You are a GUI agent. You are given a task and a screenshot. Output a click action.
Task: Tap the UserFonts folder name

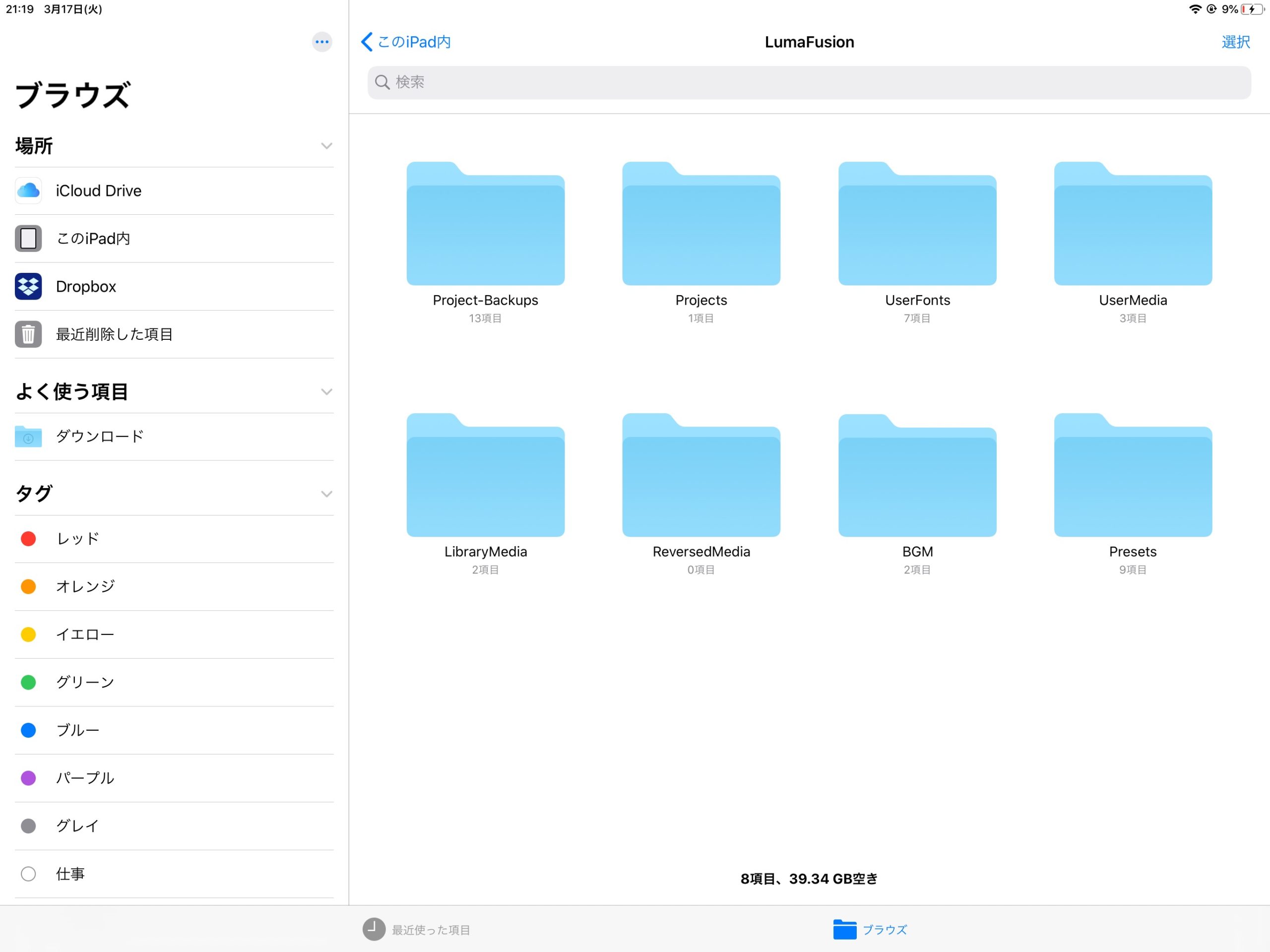tap(917, 300)
